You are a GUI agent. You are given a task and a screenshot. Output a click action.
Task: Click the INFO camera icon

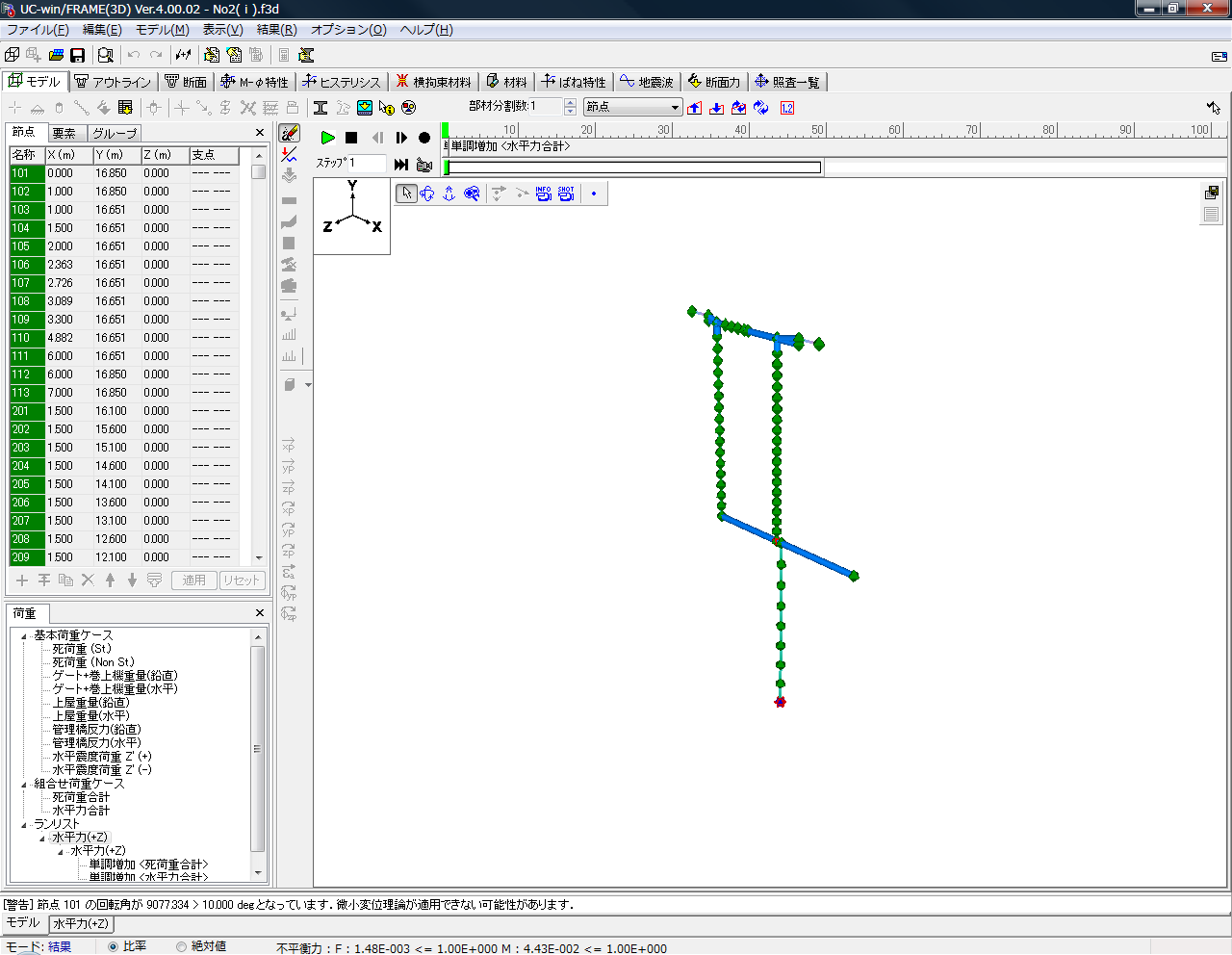pos(544,194)
